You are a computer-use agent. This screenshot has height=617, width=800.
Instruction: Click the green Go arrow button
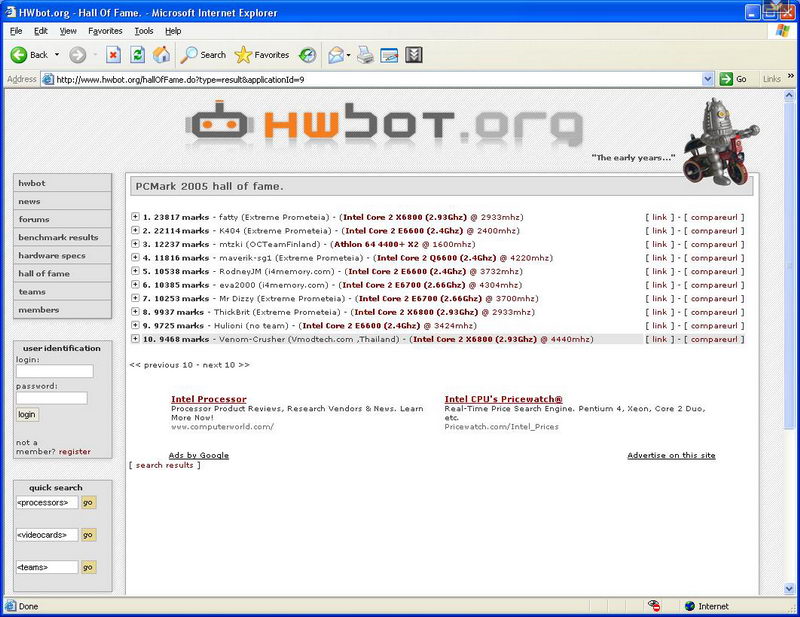(x=726, y=79)
